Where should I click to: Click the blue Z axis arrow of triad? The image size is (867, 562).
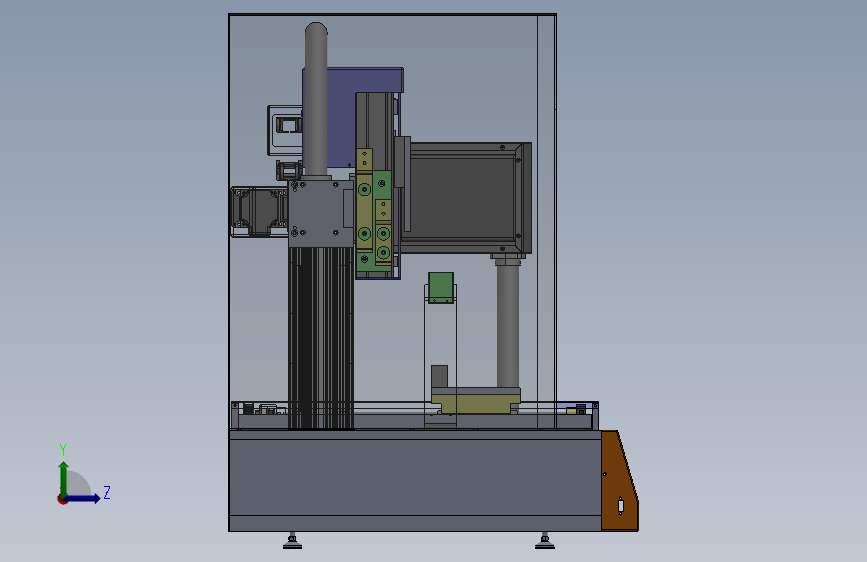pos(84,498)
